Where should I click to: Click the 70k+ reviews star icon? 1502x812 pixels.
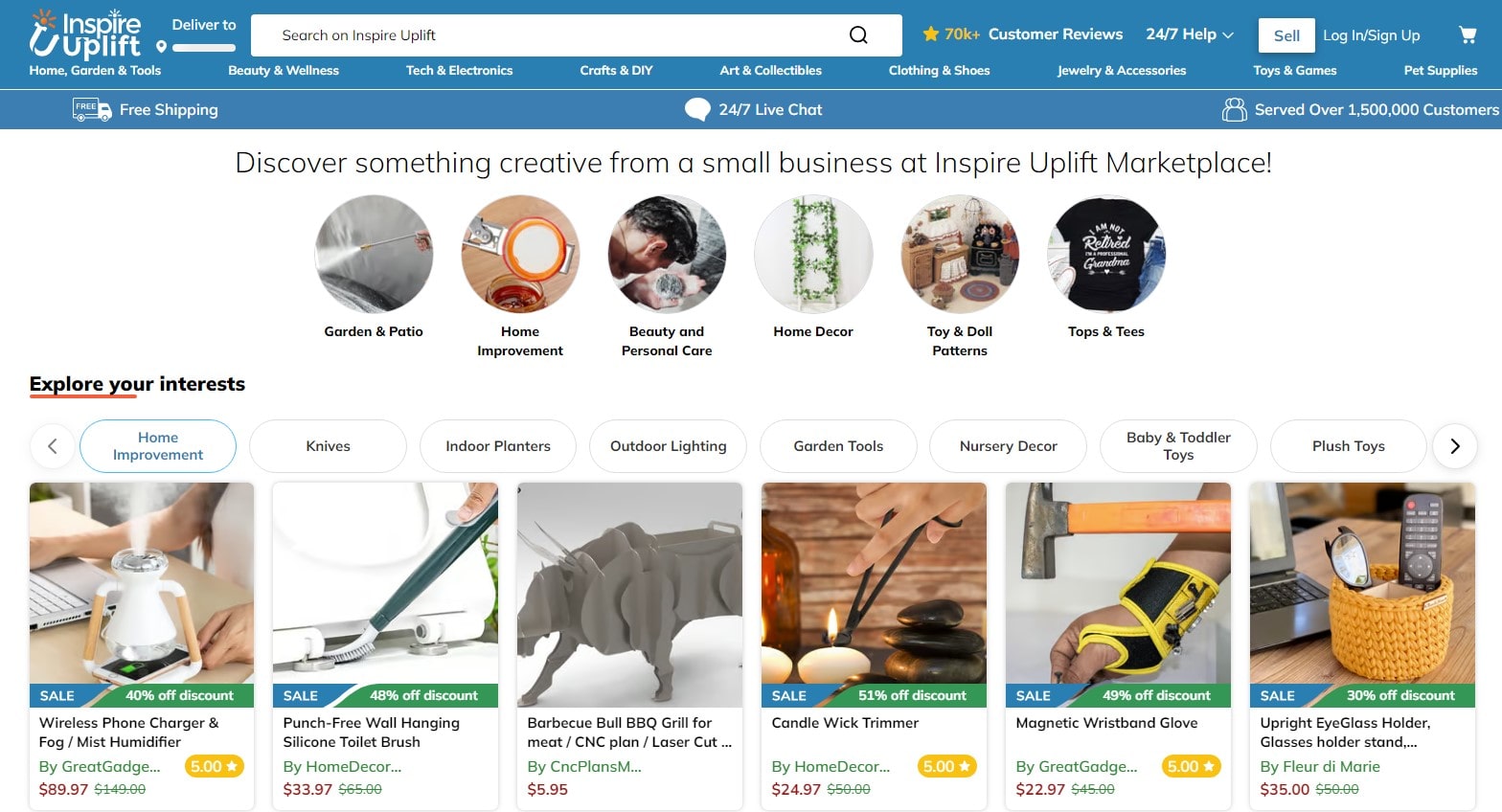[x=930, y=34]
